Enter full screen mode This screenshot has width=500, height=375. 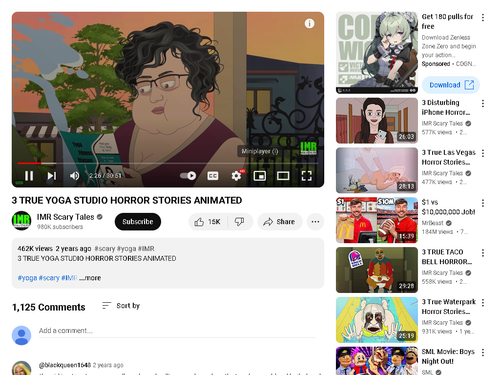click(306, 176)
